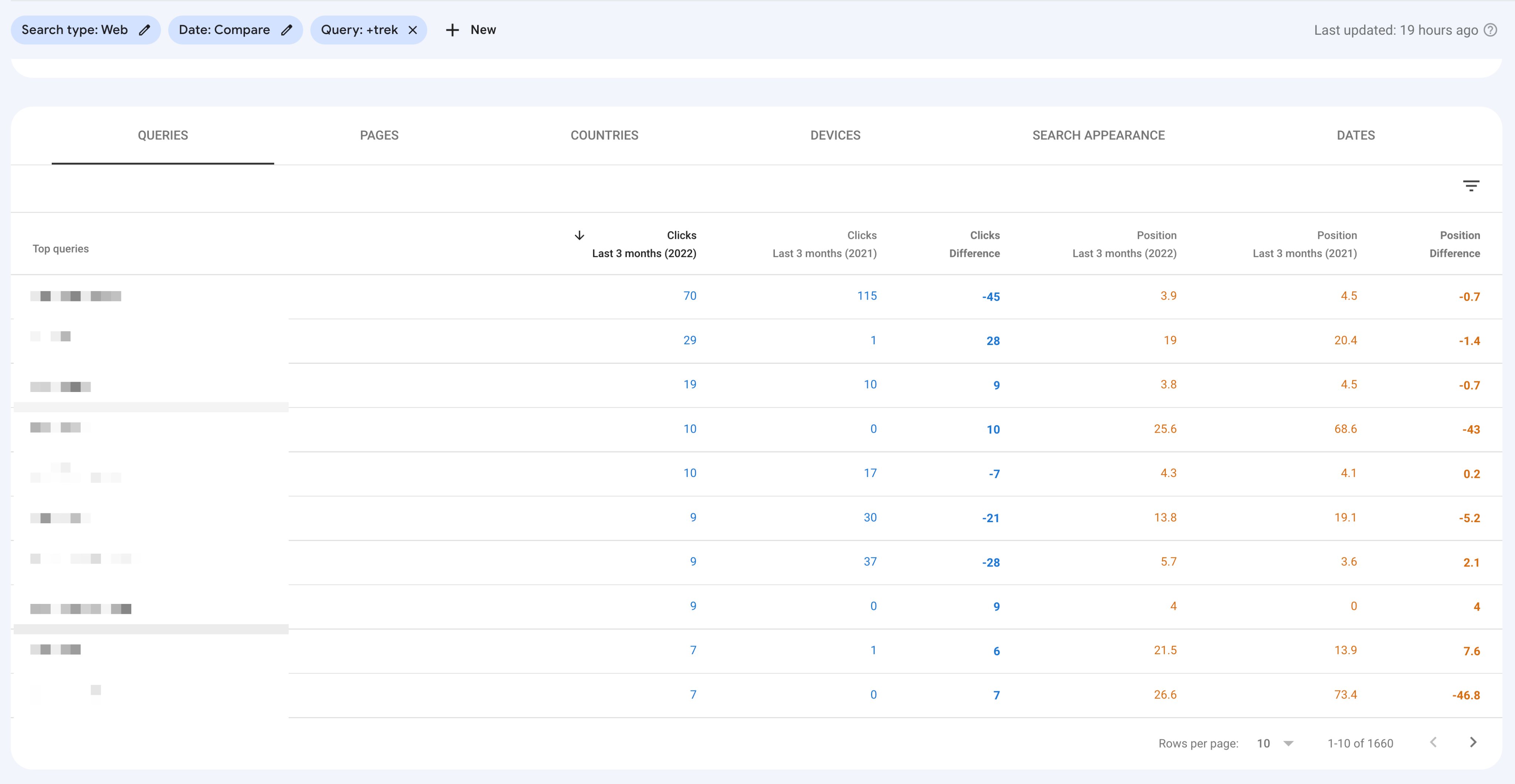Viewport: 1515px width, 784px height.
Task: Add a New filter
Action: point(470,30)
